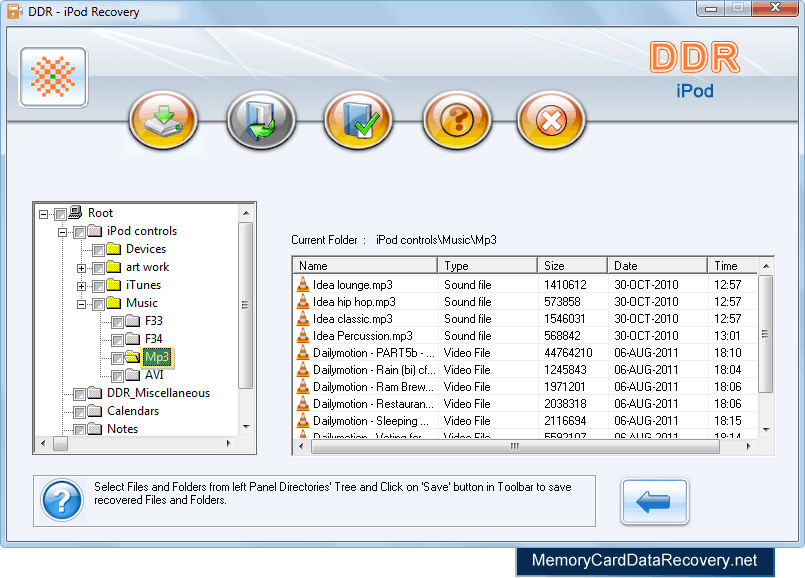The image size is (805, 578).
Task: Sort file list by Size column
Action: (x=572, y=265)
